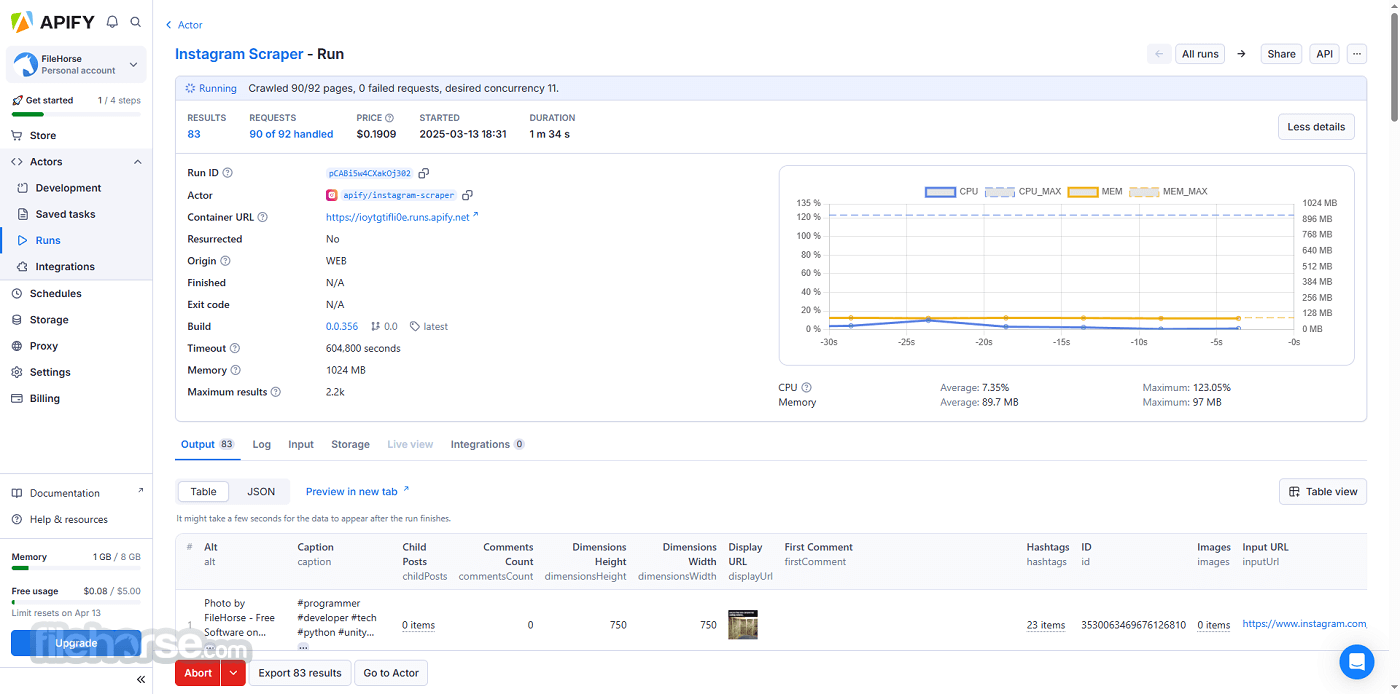Toggle CPU series in chart legend
1400x694 pixels.
[x=951, y=191]
